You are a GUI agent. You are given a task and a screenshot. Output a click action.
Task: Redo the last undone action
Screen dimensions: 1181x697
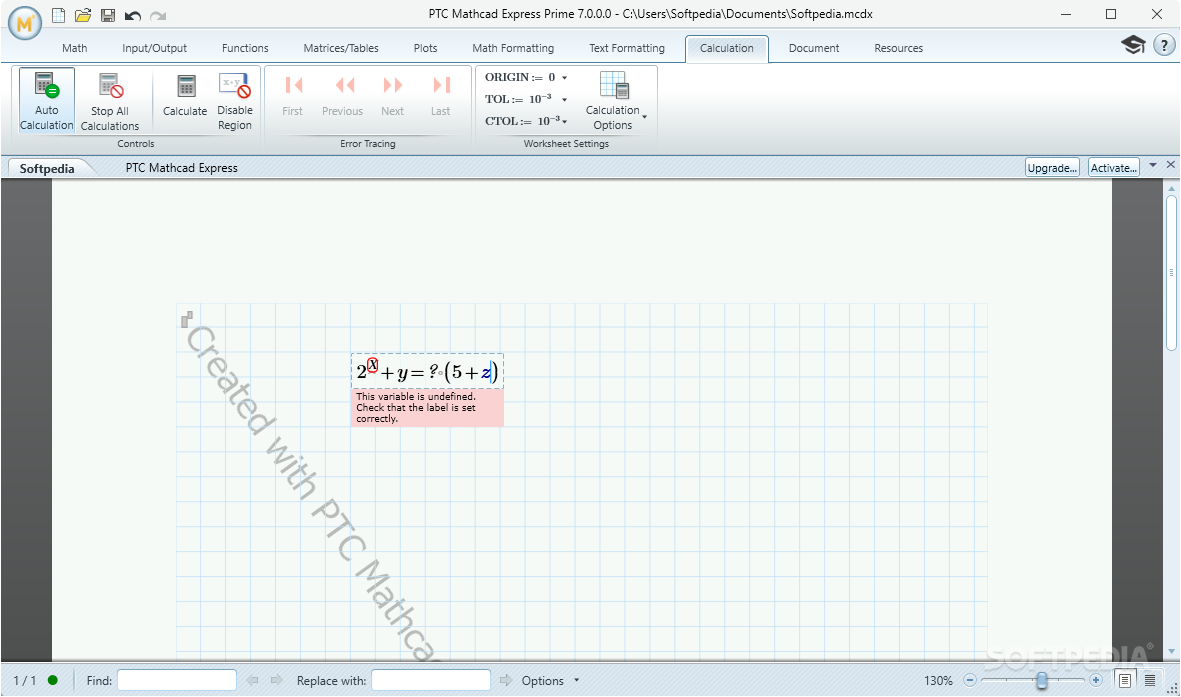[x=157, y=16]
